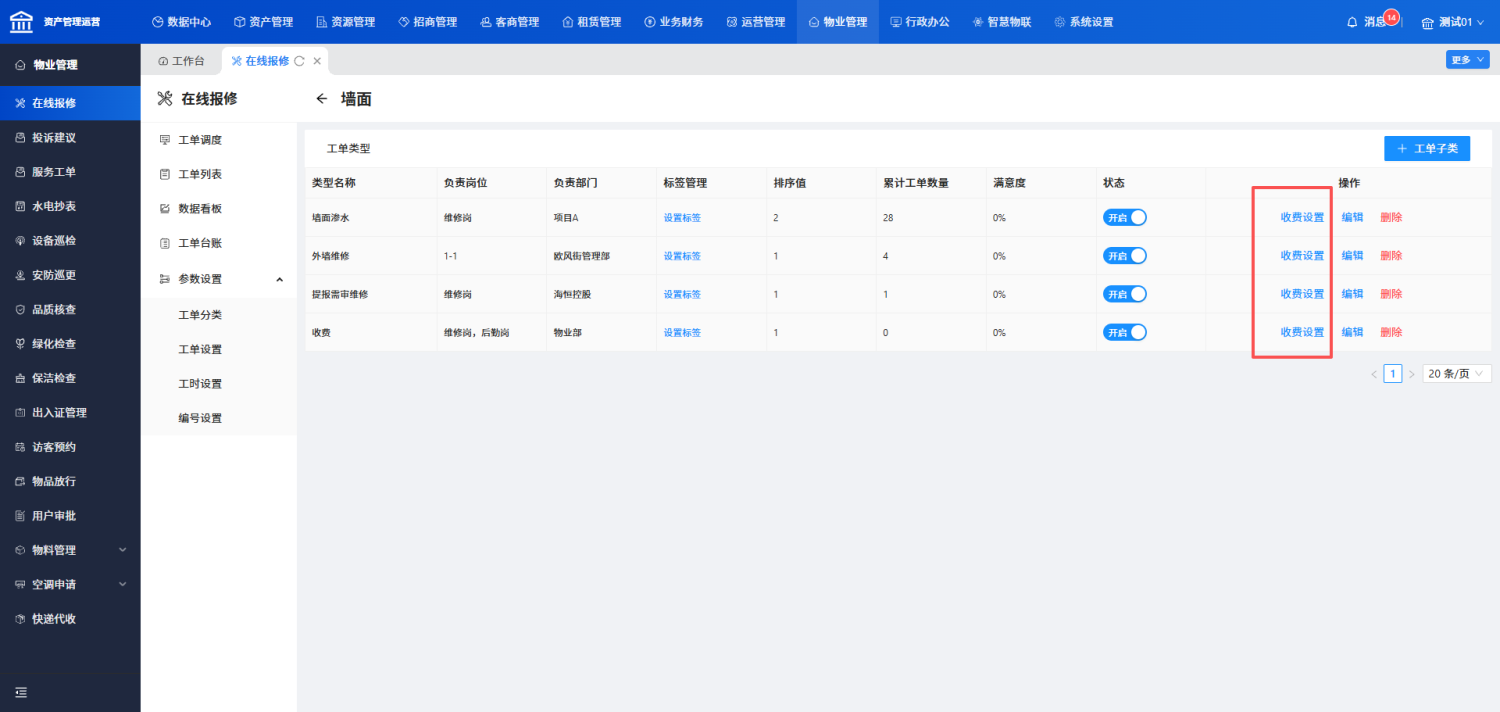This screenshot has width=1500, height=712.
Task: Open the 更多 dropdown
Action: point(1467,60)
